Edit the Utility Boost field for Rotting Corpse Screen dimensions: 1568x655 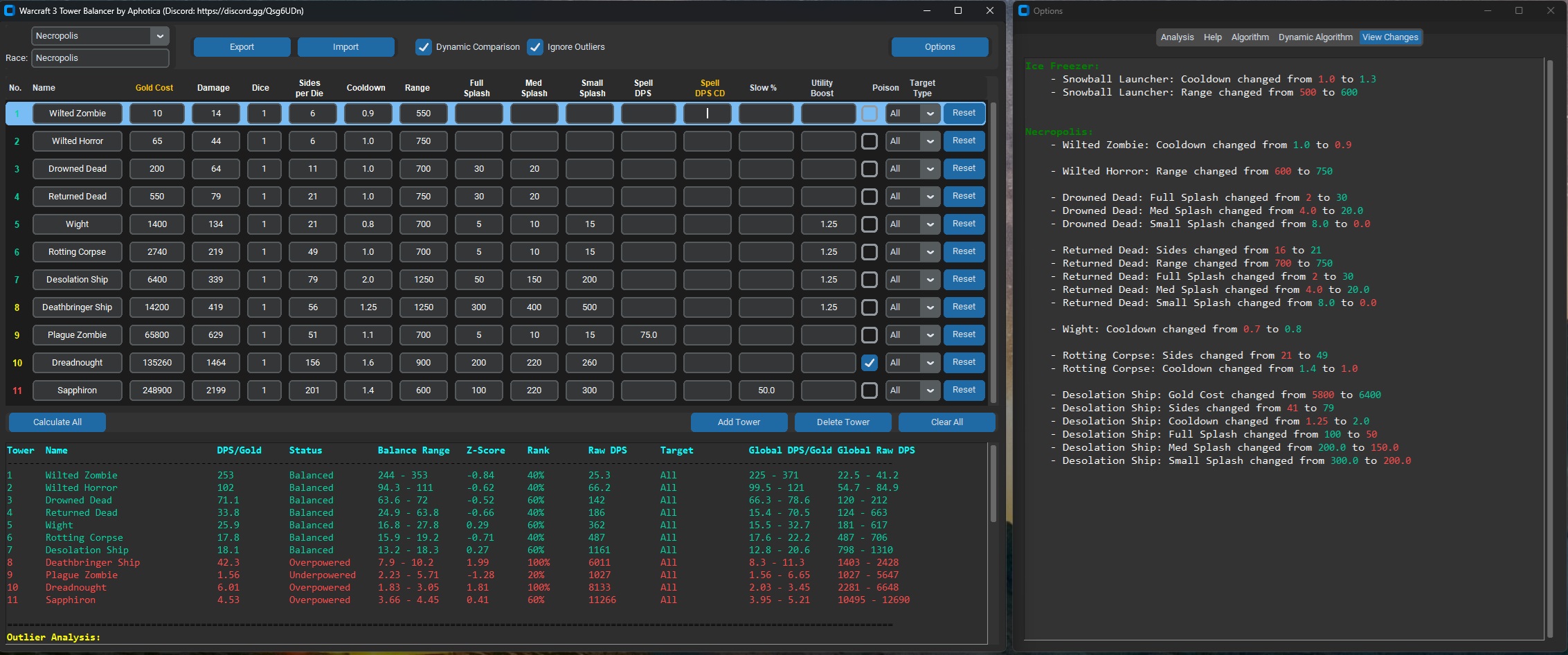pyautogui.click(x=829, y=252)
